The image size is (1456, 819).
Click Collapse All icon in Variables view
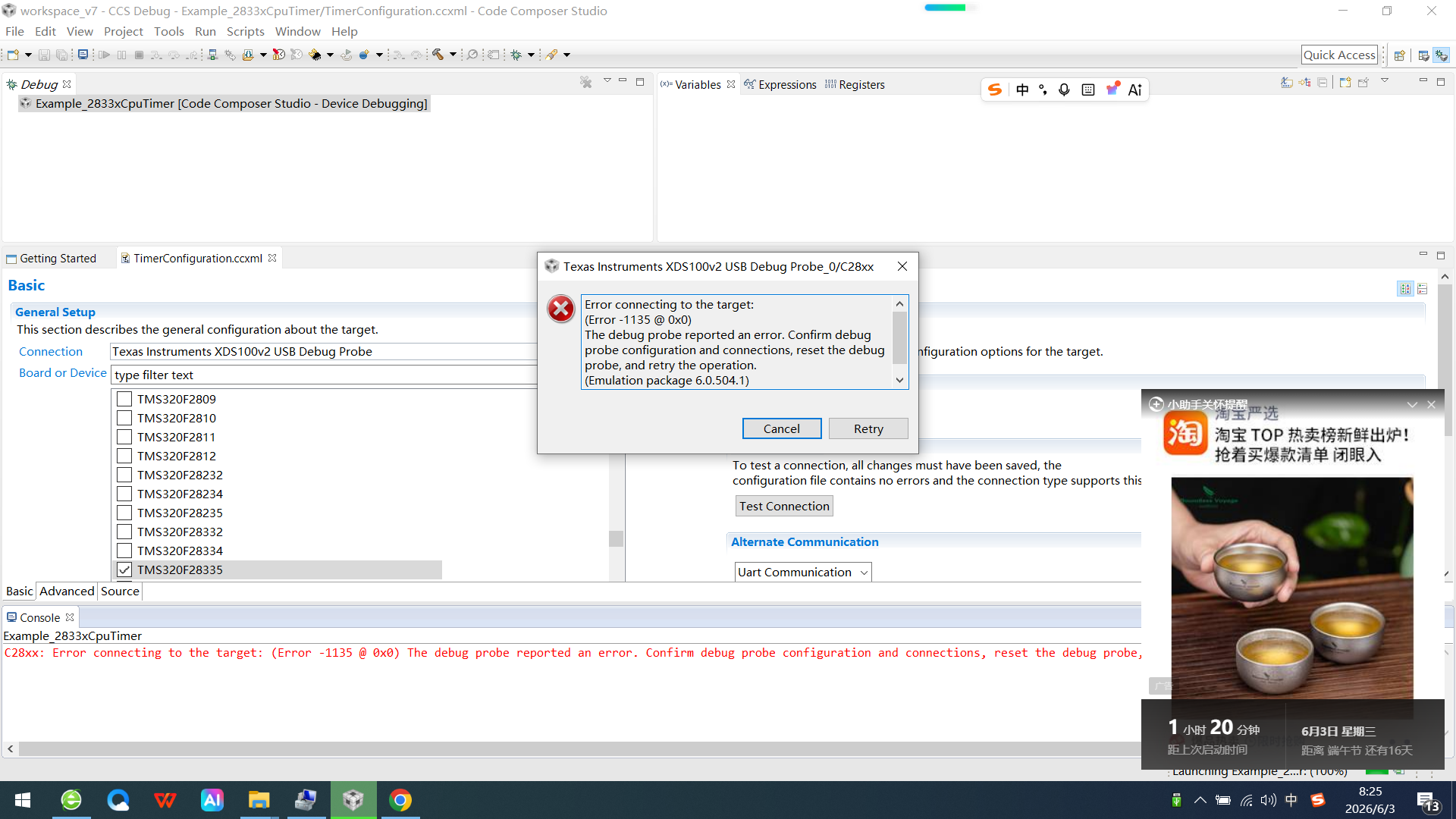1322,82
